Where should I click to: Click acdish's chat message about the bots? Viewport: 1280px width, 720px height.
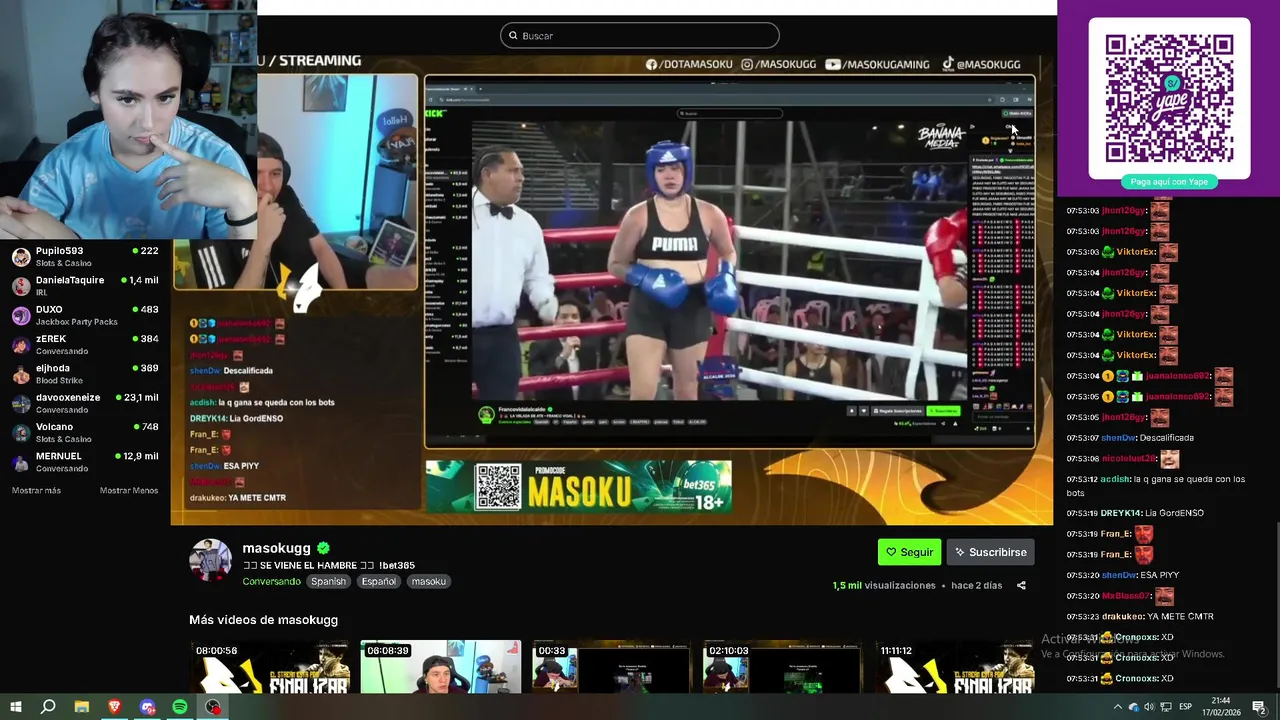tap(1156, 486)
